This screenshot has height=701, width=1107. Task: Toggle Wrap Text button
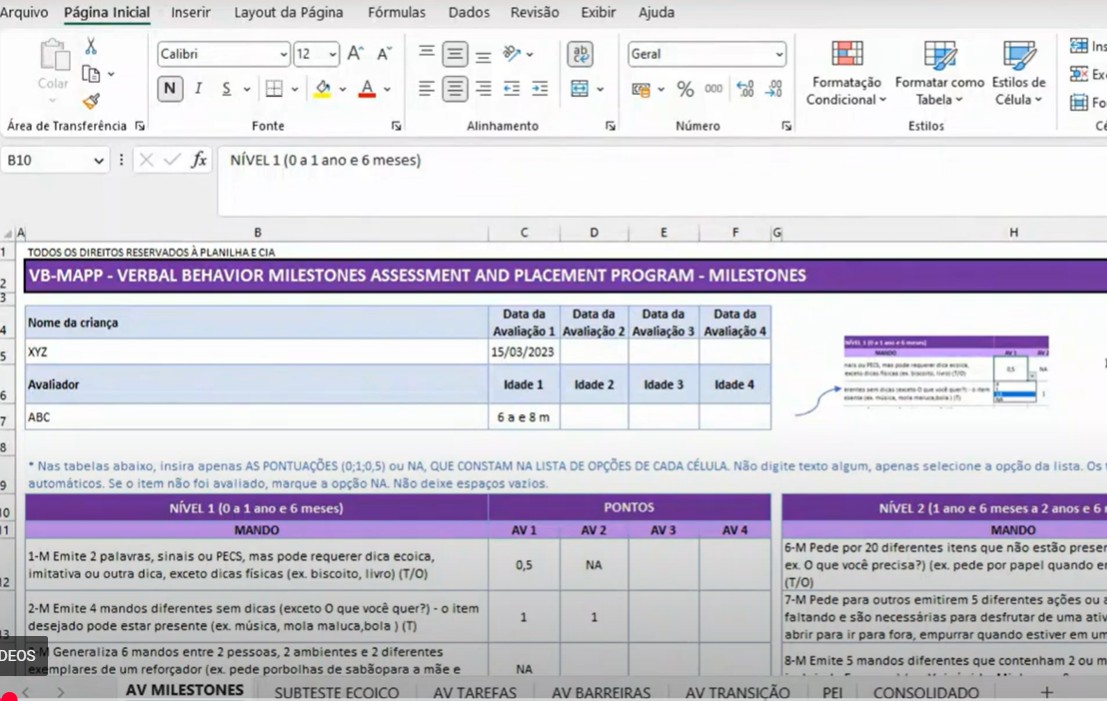point(580,54)
